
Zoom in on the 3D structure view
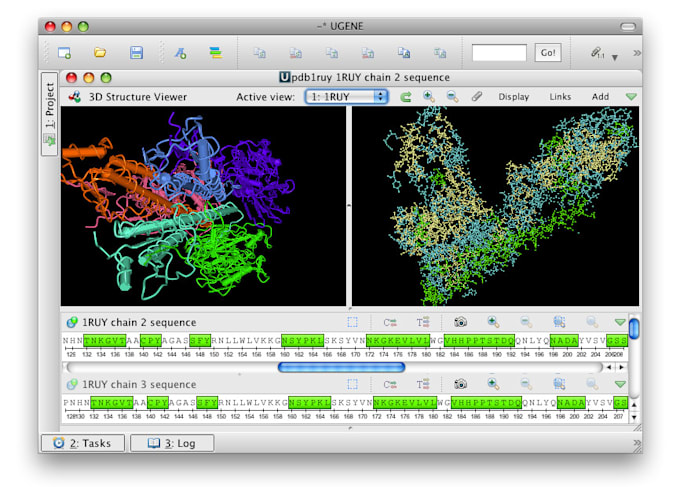point(429,97)
